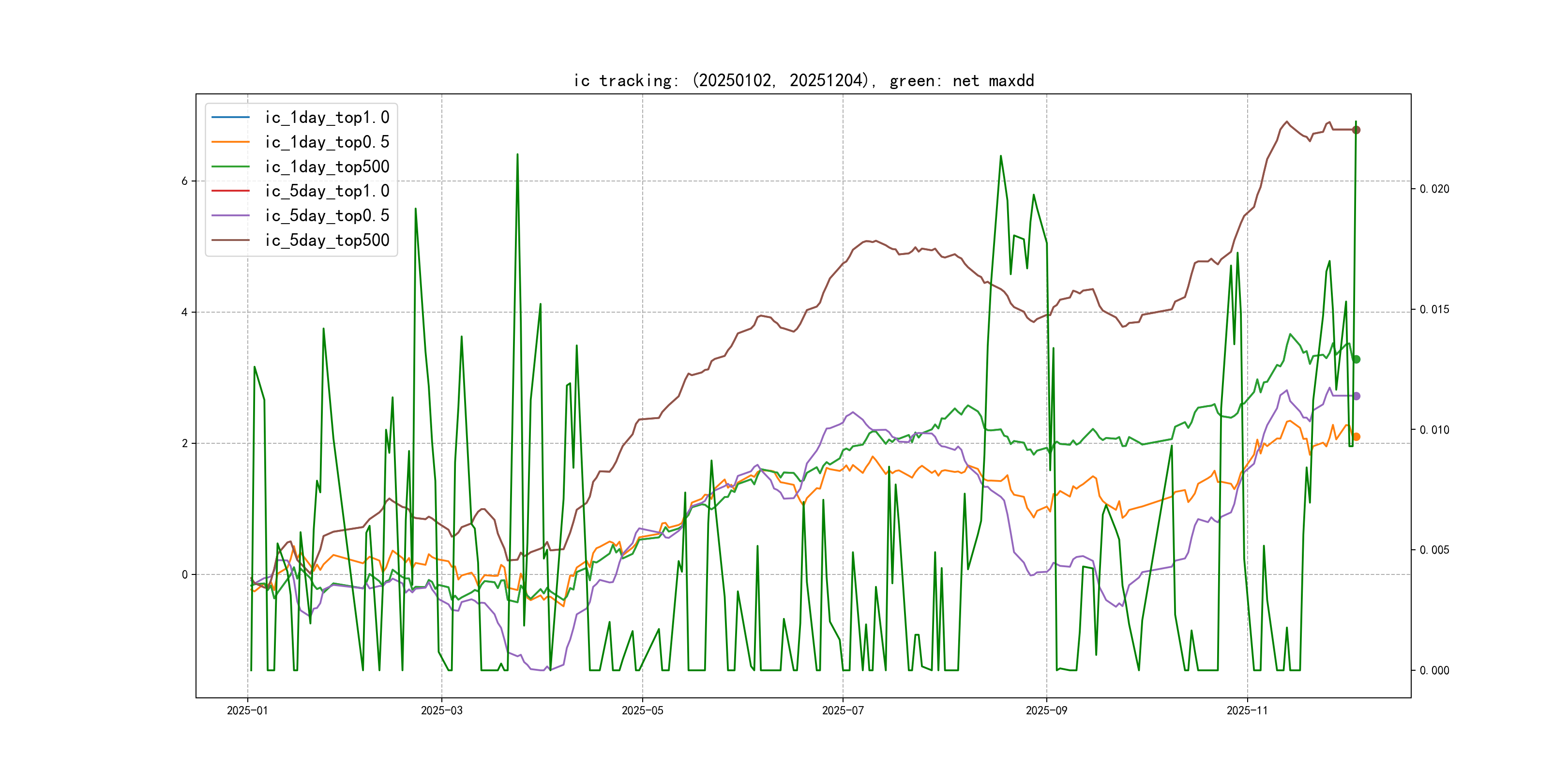
Task: Click the ic_5day_top1.0 legend label
Action: tap(327, 191)
